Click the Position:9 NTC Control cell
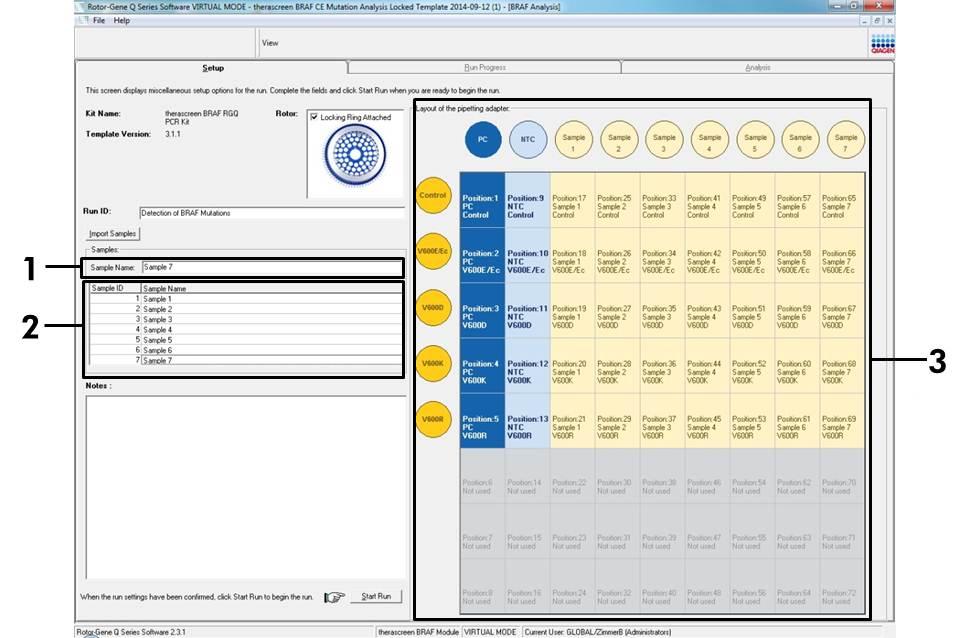 coord(527,200)
